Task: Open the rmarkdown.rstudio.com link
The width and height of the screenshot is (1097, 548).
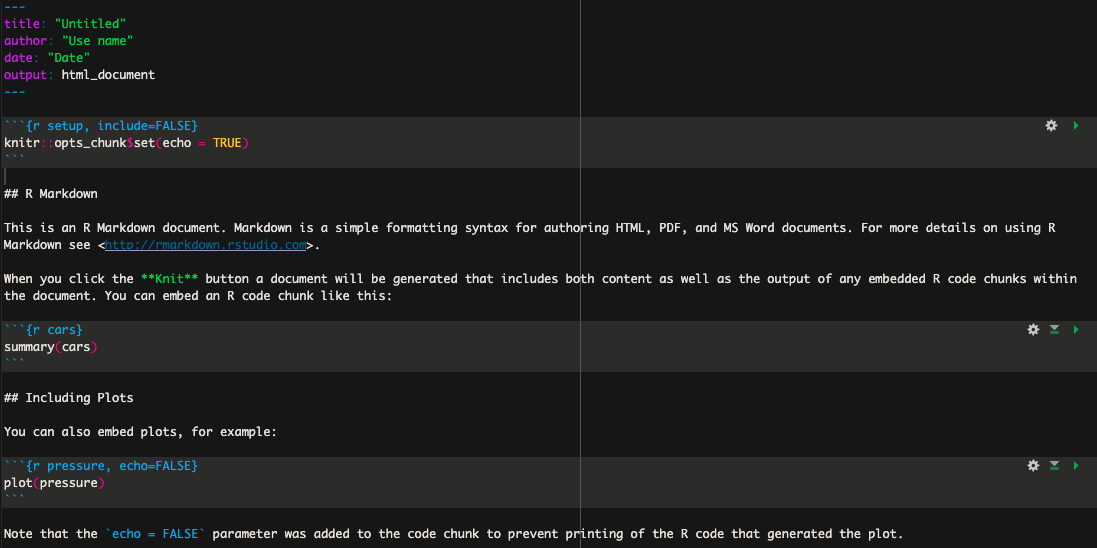Action: tap(205, 245)
